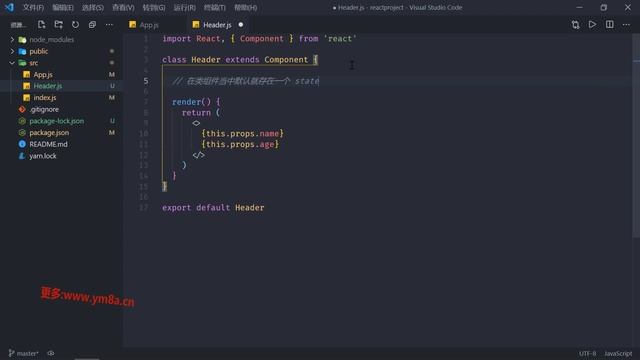Screen dimensions: 640x360
Task: Click '{this.props.name}' expression
Action: 242,133
